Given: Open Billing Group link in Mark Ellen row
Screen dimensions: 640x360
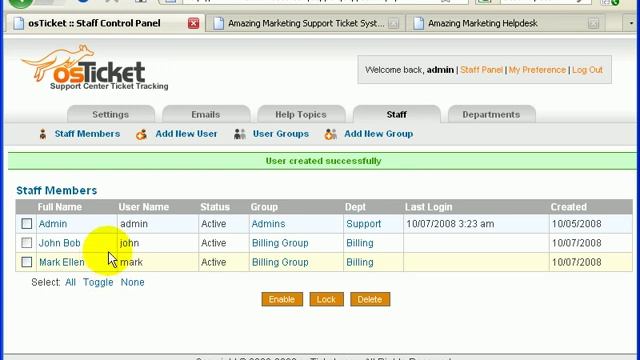Looking at the screenshot, I should (280, 262).
